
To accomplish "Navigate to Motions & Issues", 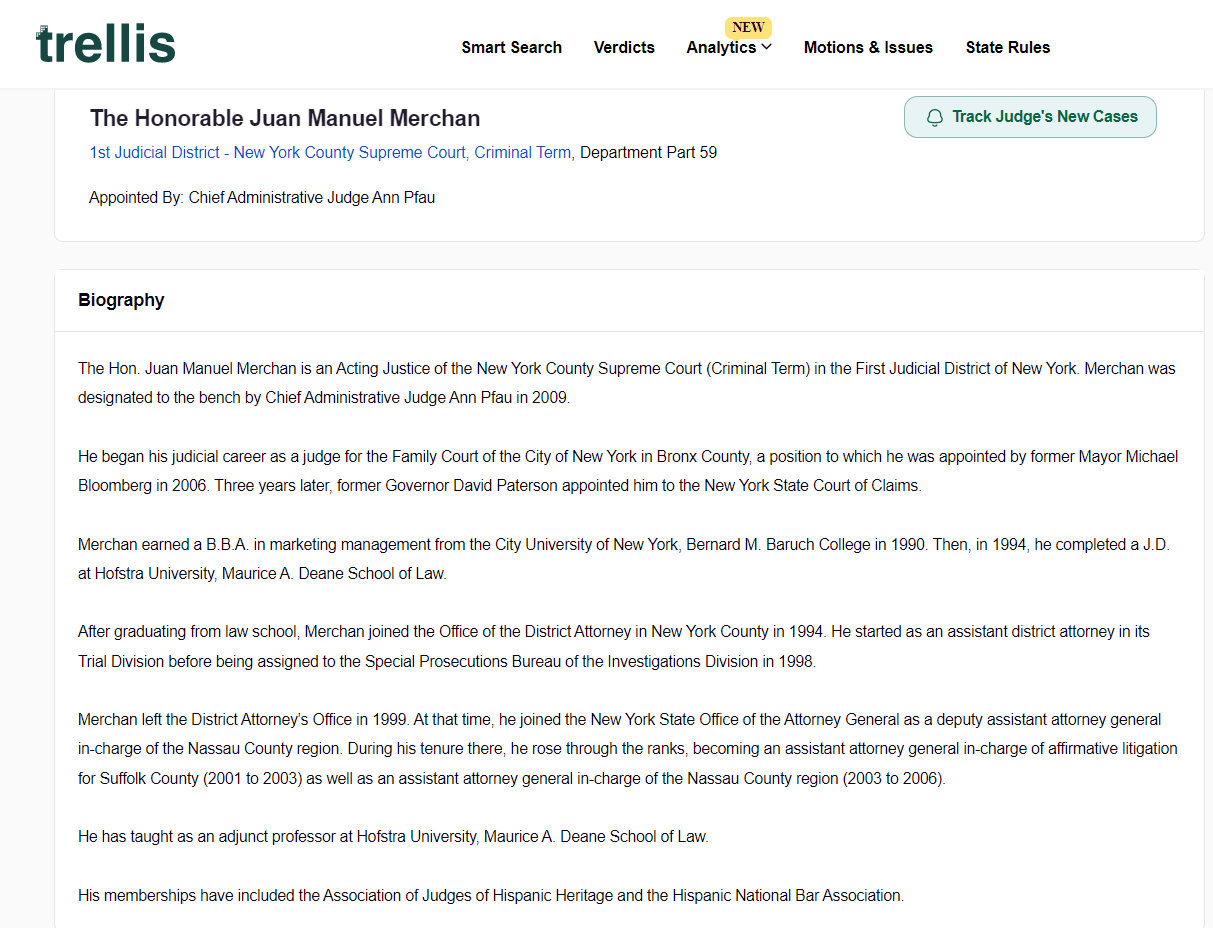I will point(868,47).
